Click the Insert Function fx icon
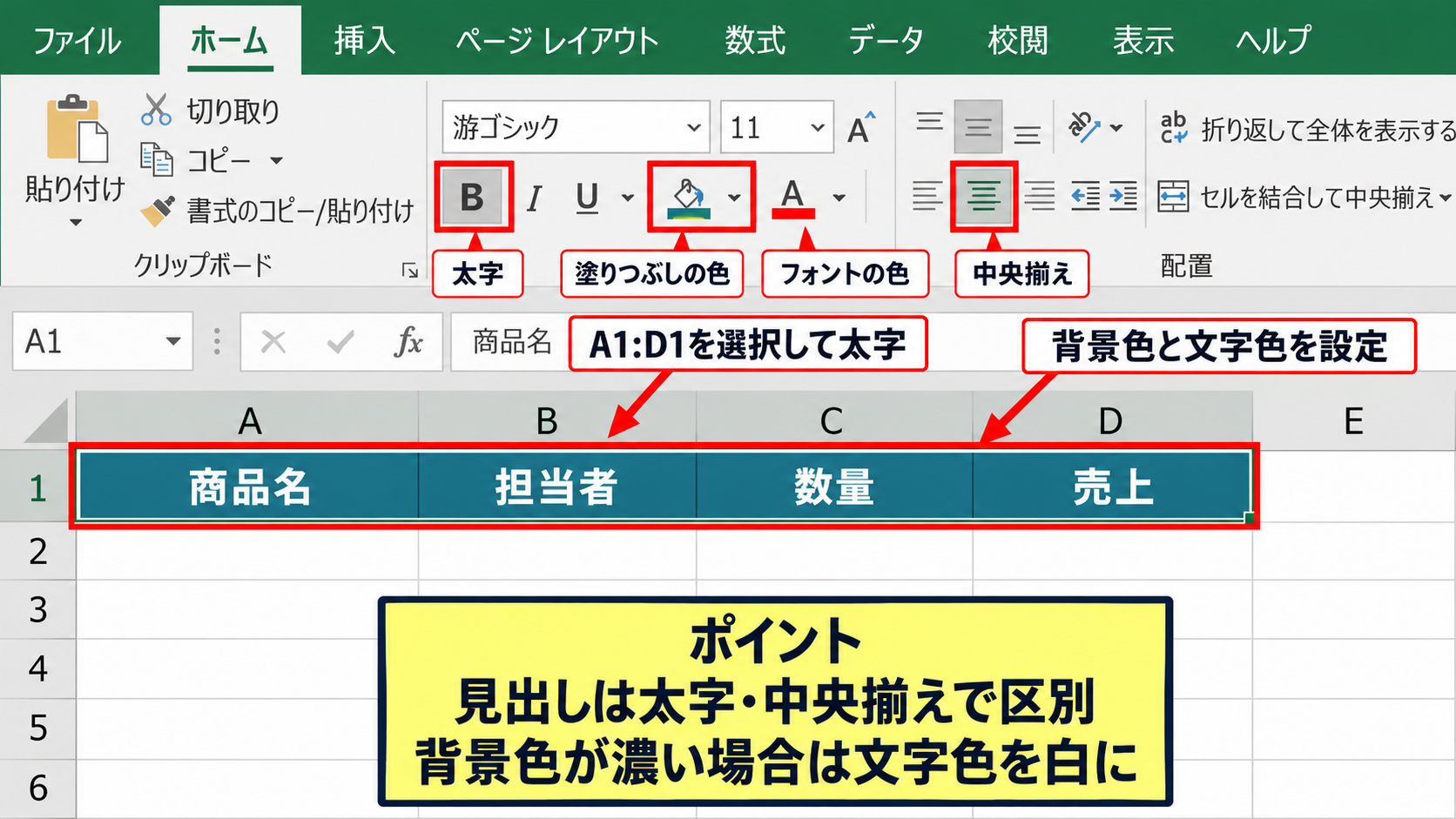Viewport: 1456px width, 819px height. pyautogui.click(x=408, y=341)
